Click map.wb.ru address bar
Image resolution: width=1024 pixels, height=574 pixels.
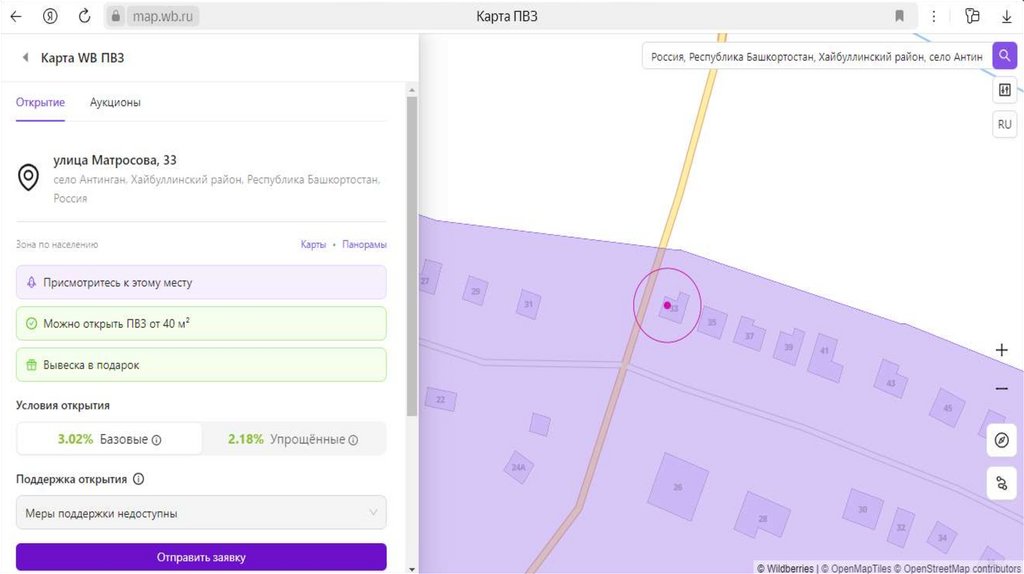[x=163, y=16]
